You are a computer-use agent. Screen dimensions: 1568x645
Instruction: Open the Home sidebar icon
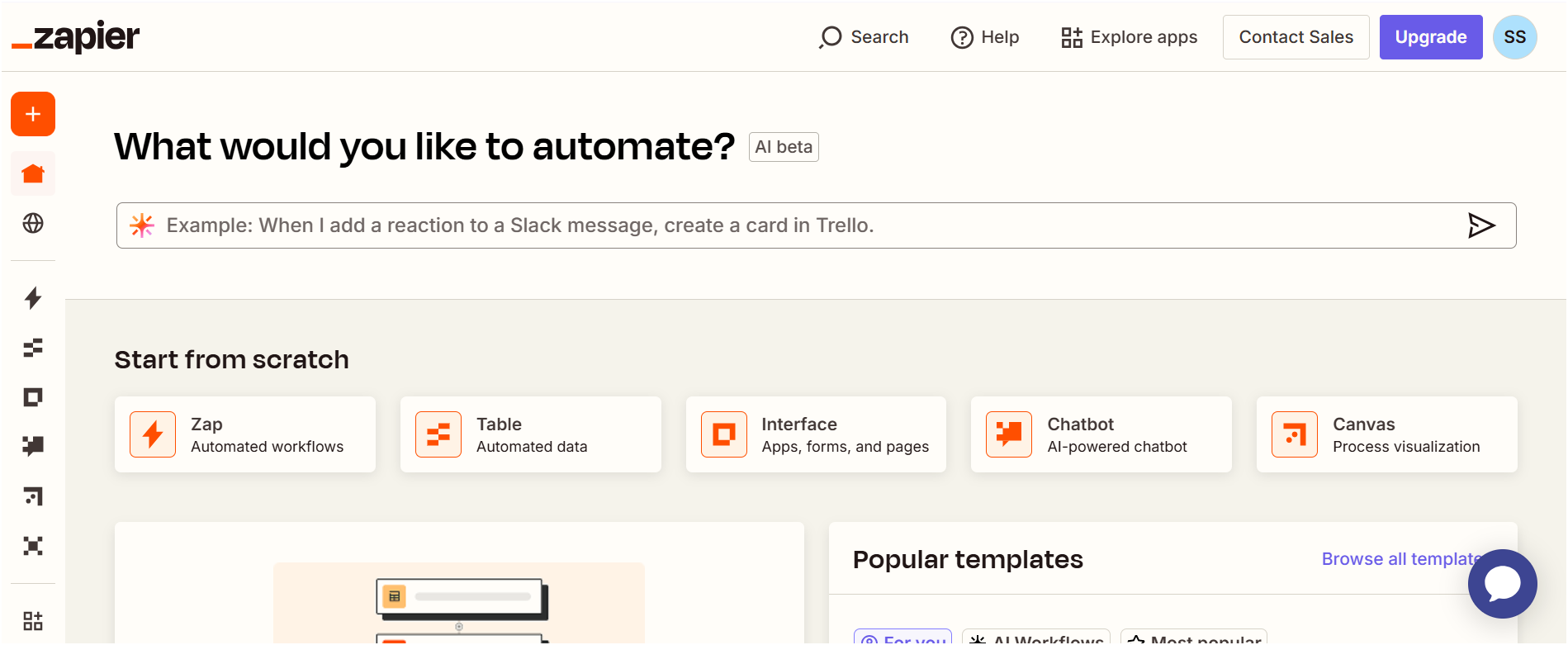tap(33, 173)
